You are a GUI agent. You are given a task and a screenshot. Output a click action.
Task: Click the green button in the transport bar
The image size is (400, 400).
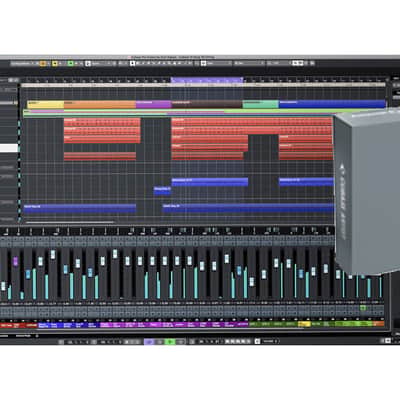[x=170, y=342]
